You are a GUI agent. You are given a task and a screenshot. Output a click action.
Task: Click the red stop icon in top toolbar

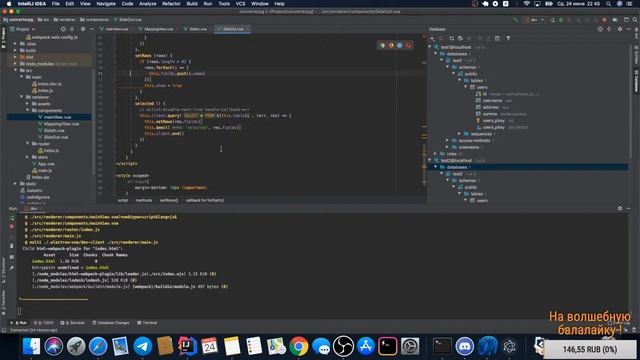604,20
